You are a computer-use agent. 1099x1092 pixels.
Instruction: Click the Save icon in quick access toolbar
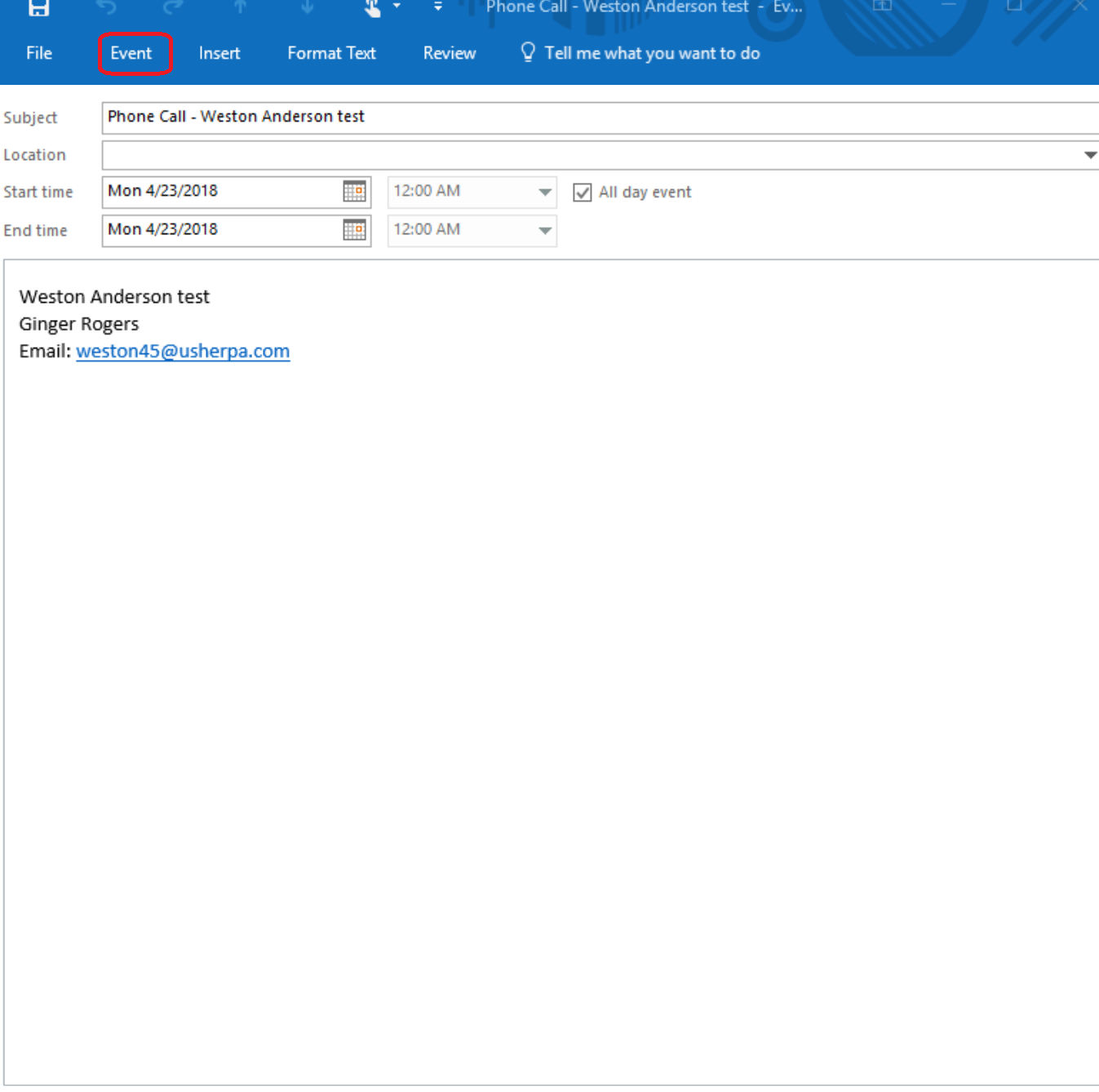(38, 7)
